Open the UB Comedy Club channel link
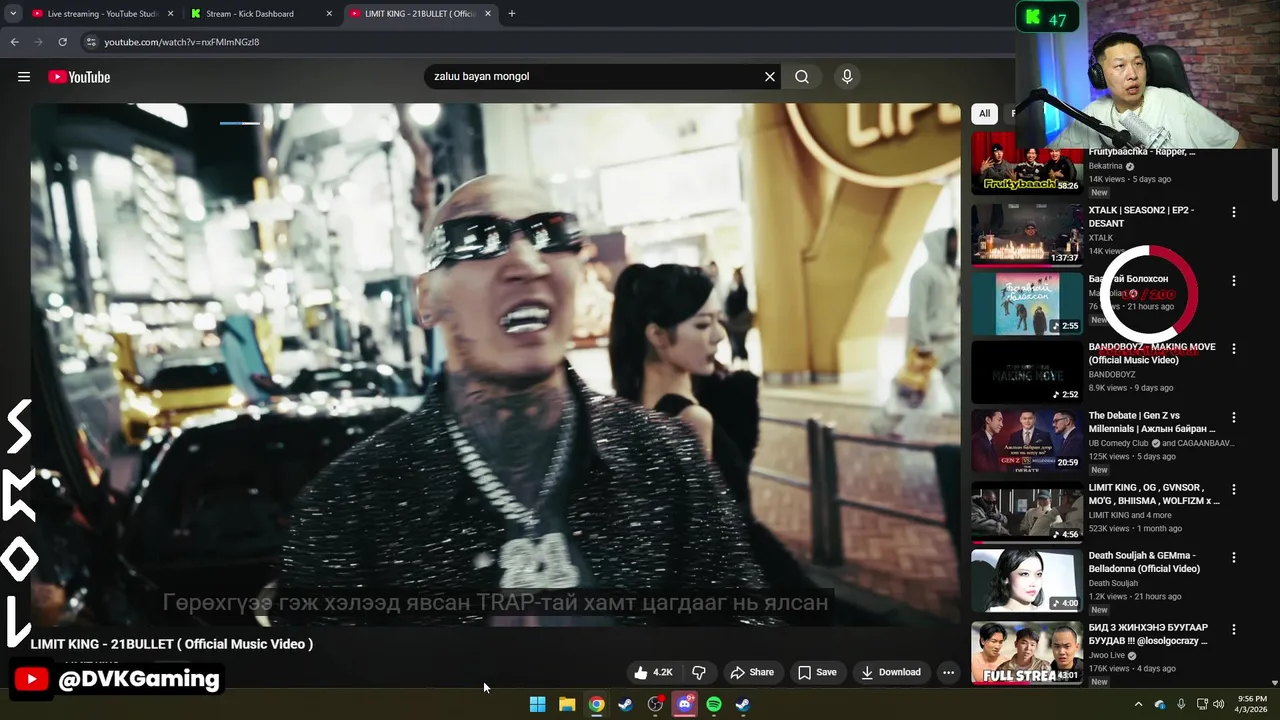 point(1119,443)
